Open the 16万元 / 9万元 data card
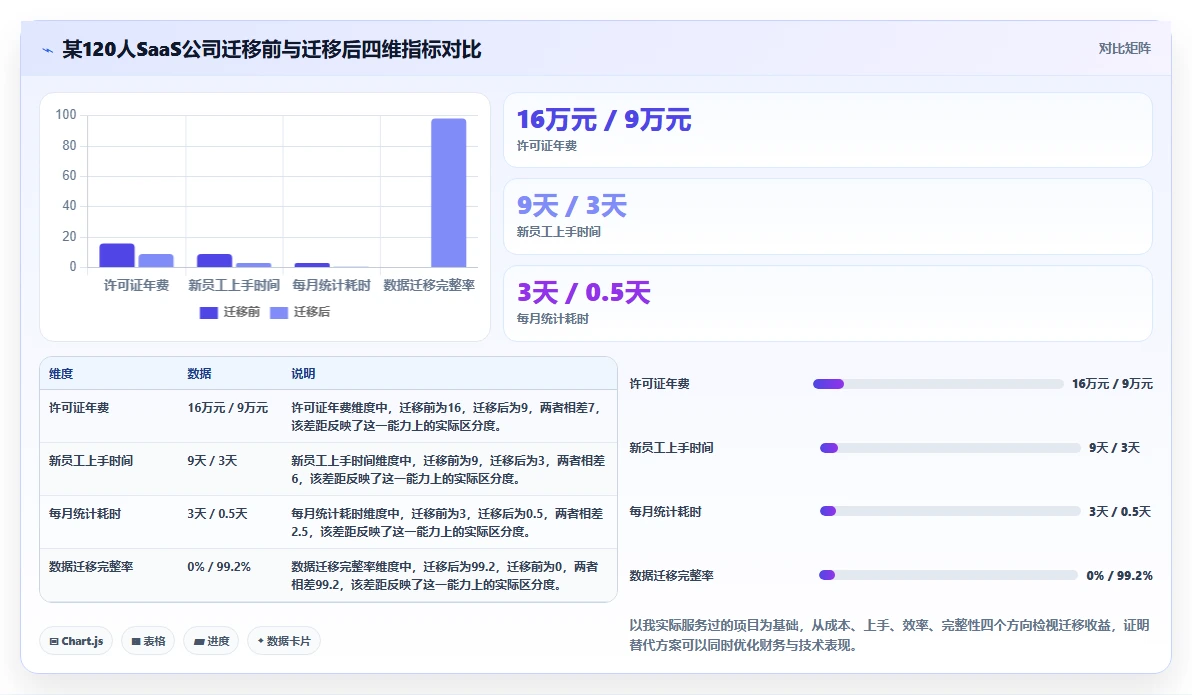Screen dimensions: 1192x695 828,130
